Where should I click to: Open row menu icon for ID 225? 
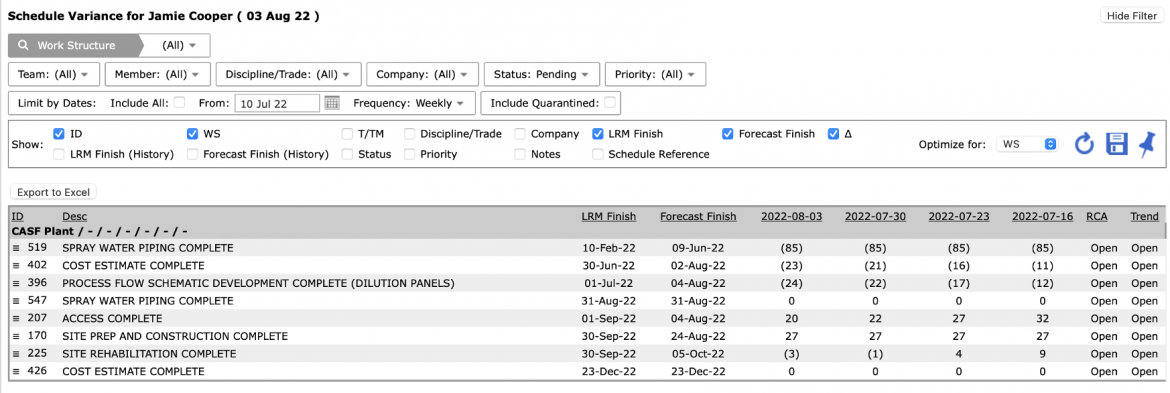pos(16,354)
